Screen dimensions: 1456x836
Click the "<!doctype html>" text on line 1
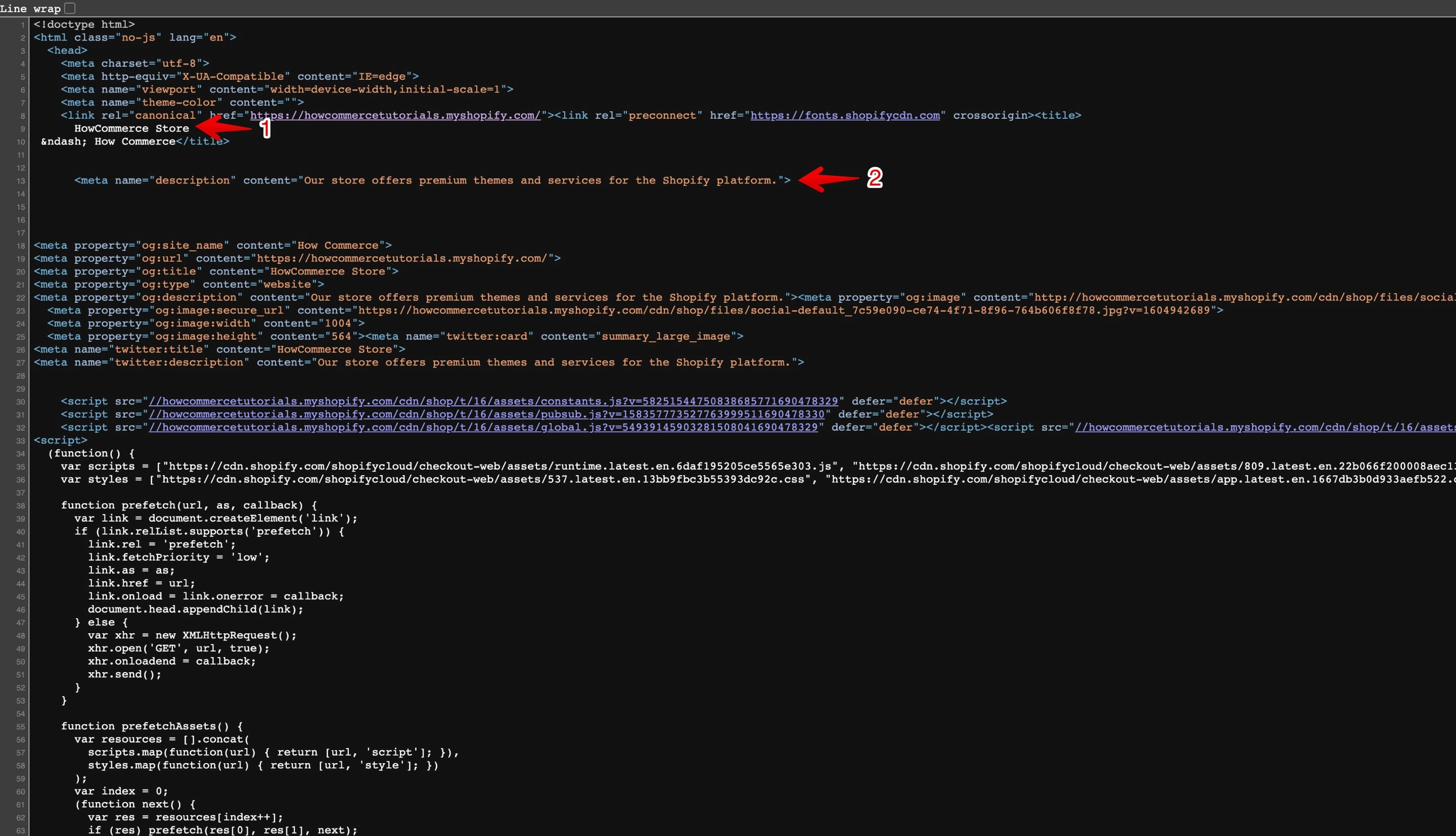click(x=84, y=24)
